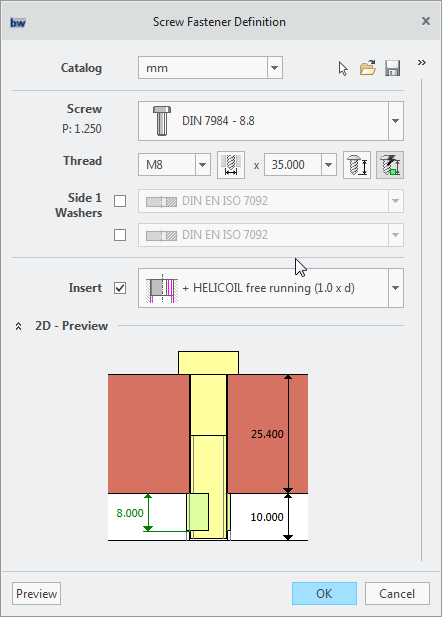Open the Catalog mm dropdown
Viewport: 442px width, 617px height.
click(275, 68)
